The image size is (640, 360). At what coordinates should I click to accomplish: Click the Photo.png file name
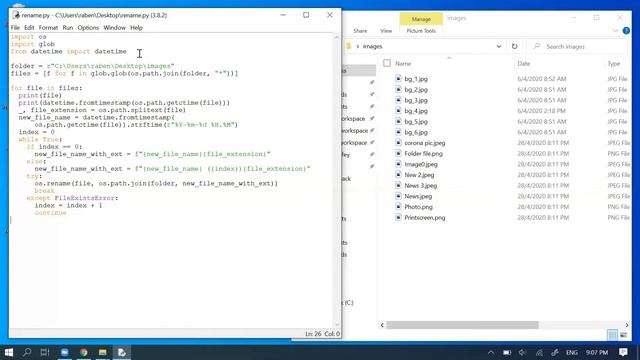pyautogui.click(x=418, y=207)
